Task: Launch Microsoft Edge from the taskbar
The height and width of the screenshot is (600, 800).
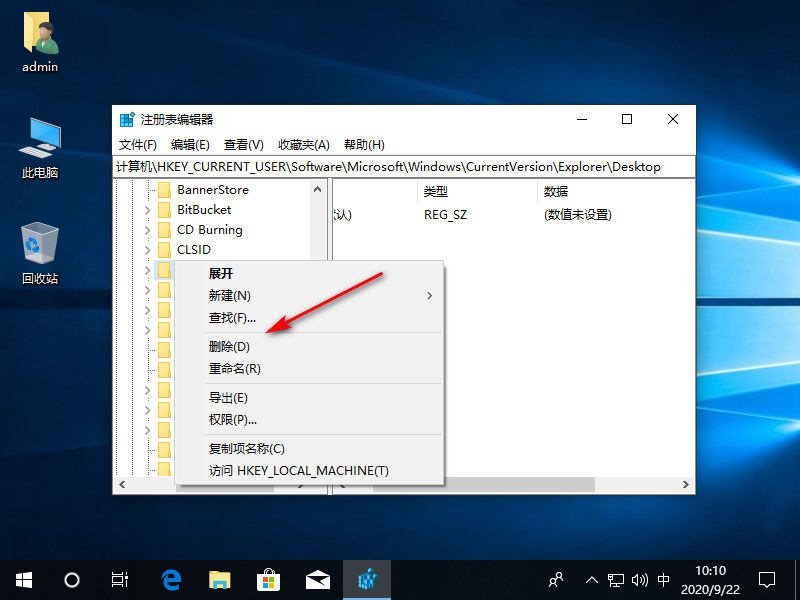Action: tap(170, 579)
